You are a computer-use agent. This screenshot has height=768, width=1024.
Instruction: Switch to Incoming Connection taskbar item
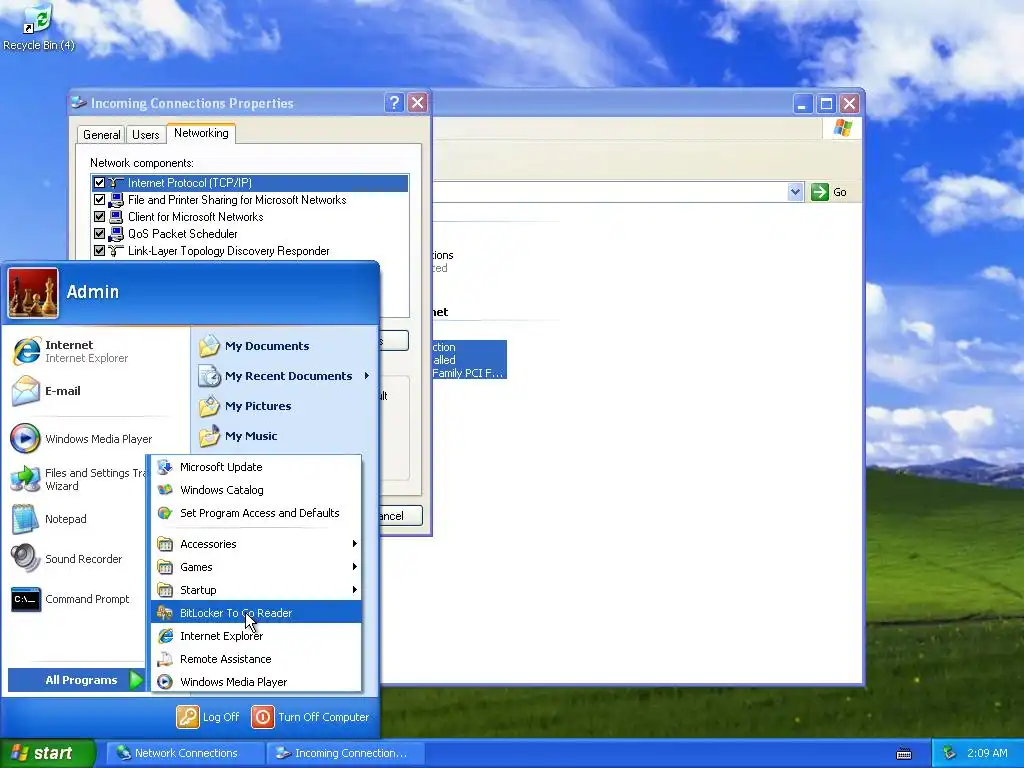coord(344,753)
